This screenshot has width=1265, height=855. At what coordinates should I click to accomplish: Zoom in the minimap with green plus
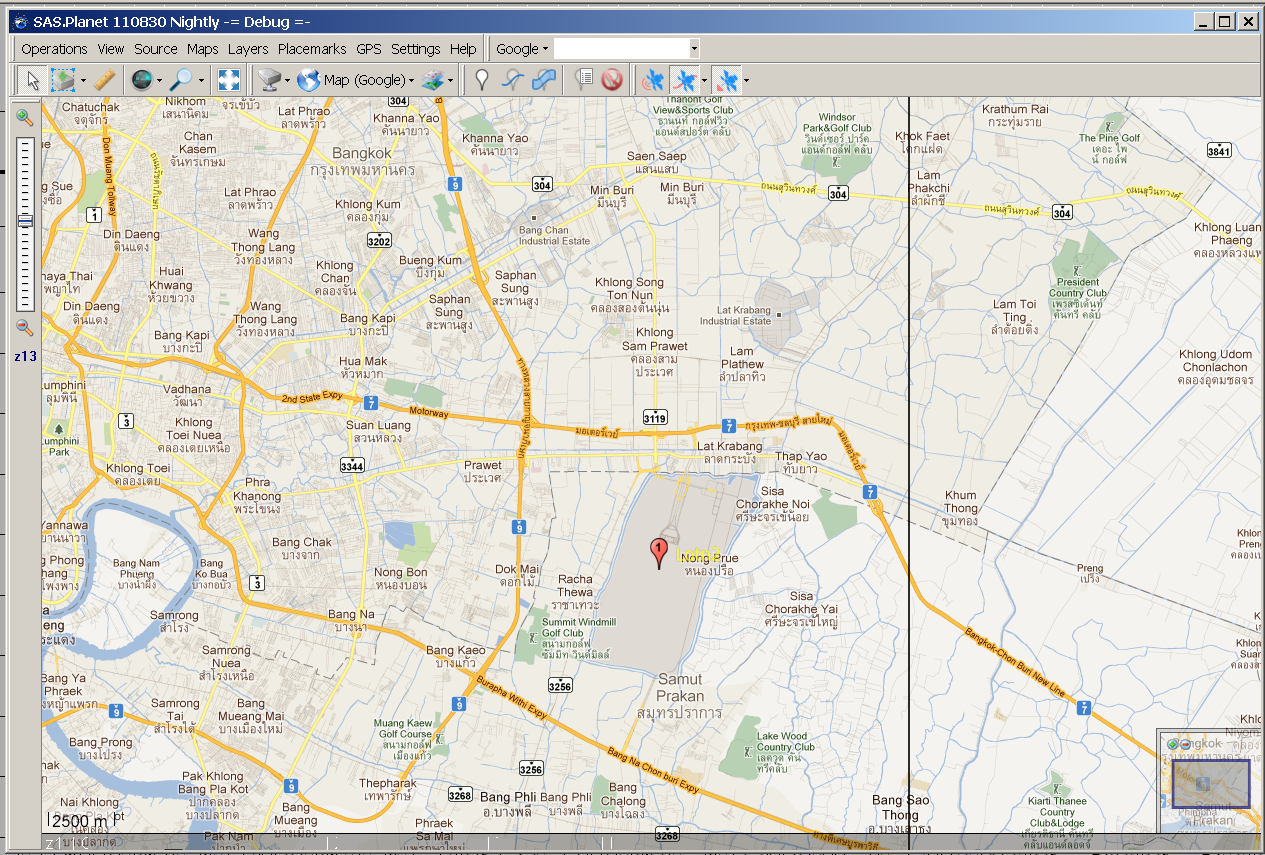tap(1172, 744)
